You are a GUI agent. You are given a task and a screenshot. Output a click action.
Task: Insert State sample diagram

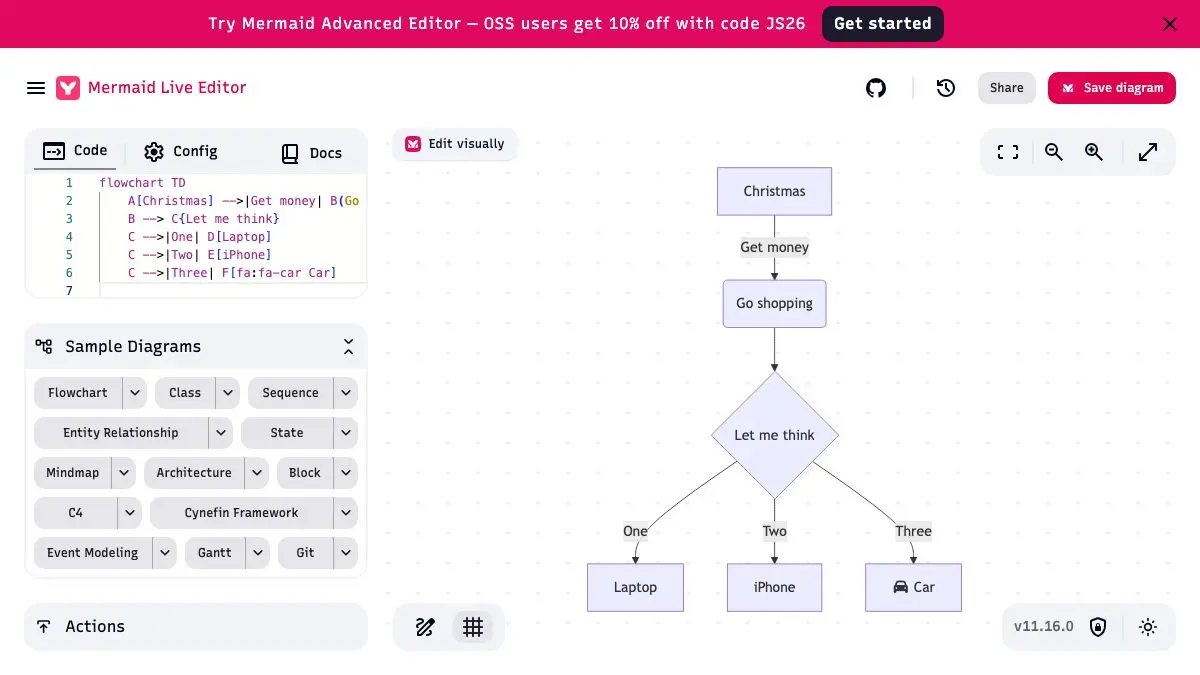(287, 433)
